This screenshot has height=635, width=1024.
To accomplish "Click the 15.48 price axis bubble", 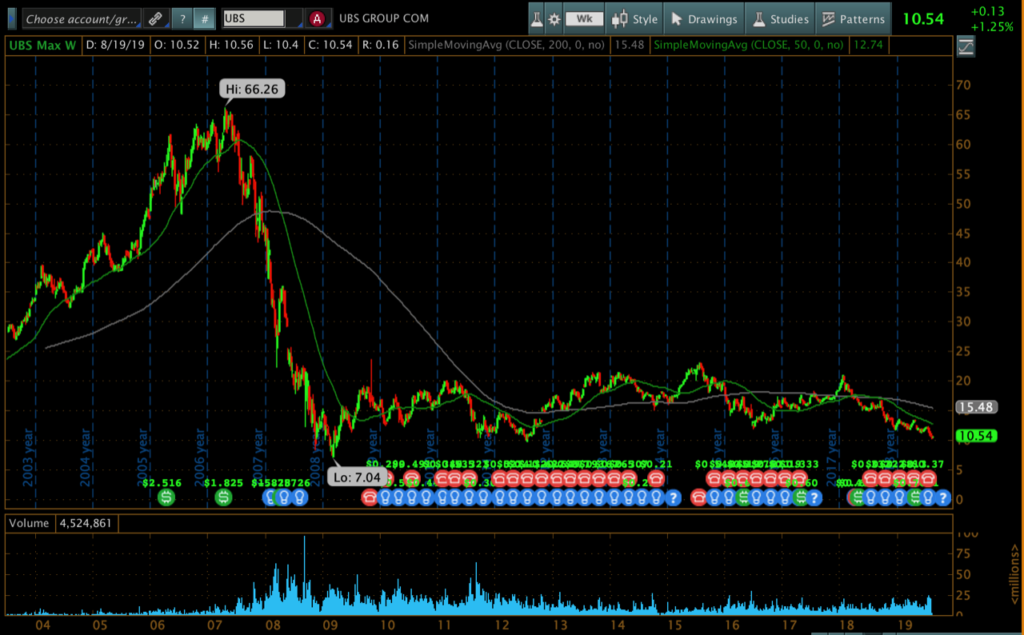I will point(976,407).
